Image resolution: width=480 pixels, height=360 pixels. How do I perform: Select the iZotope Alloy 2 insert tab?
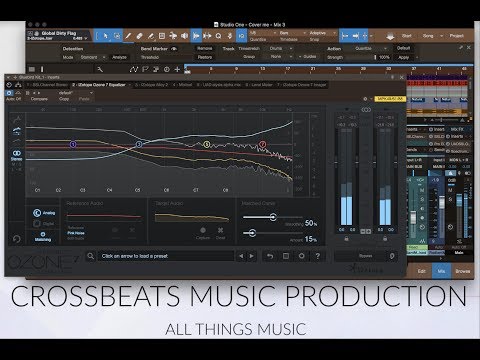pyautogui.click(x=151, y=85)
